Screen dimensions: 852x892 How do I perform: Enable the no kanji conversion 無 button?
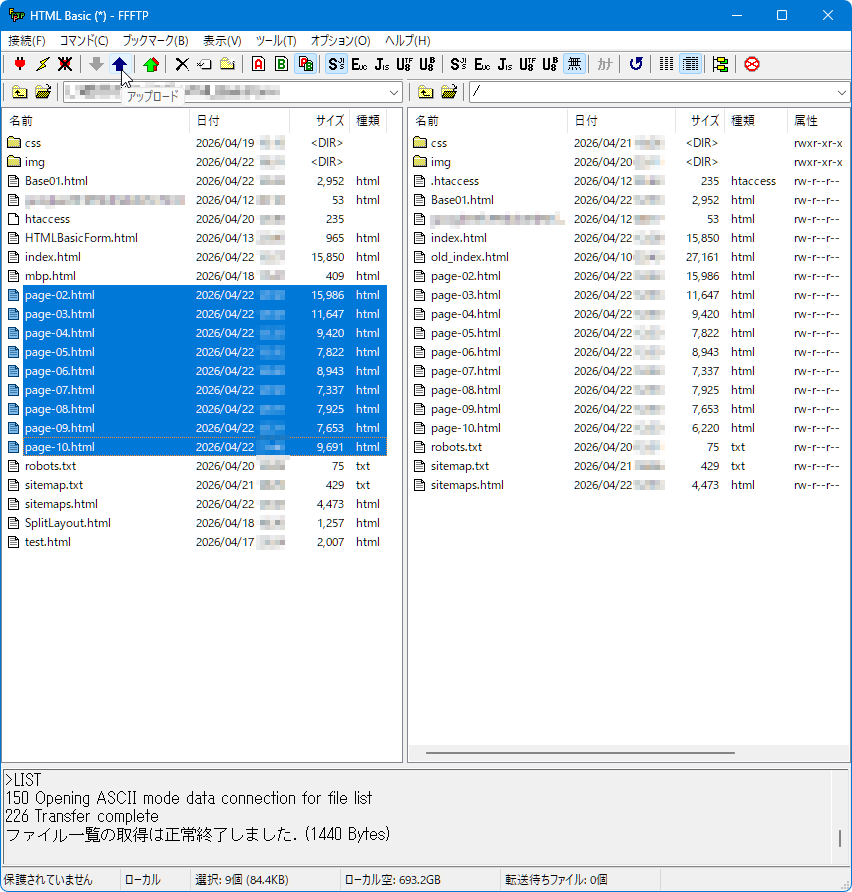(x=574, y=64)
